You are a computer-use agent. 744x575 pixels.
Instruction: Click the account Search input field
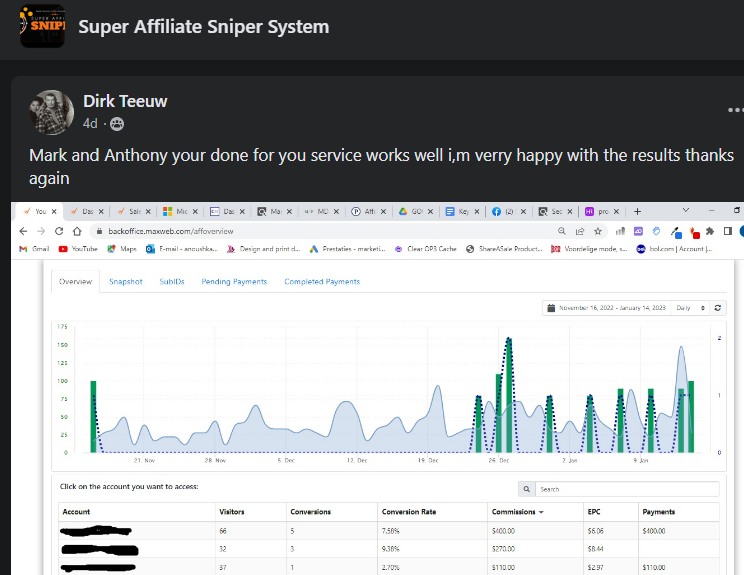pos(627,489)
